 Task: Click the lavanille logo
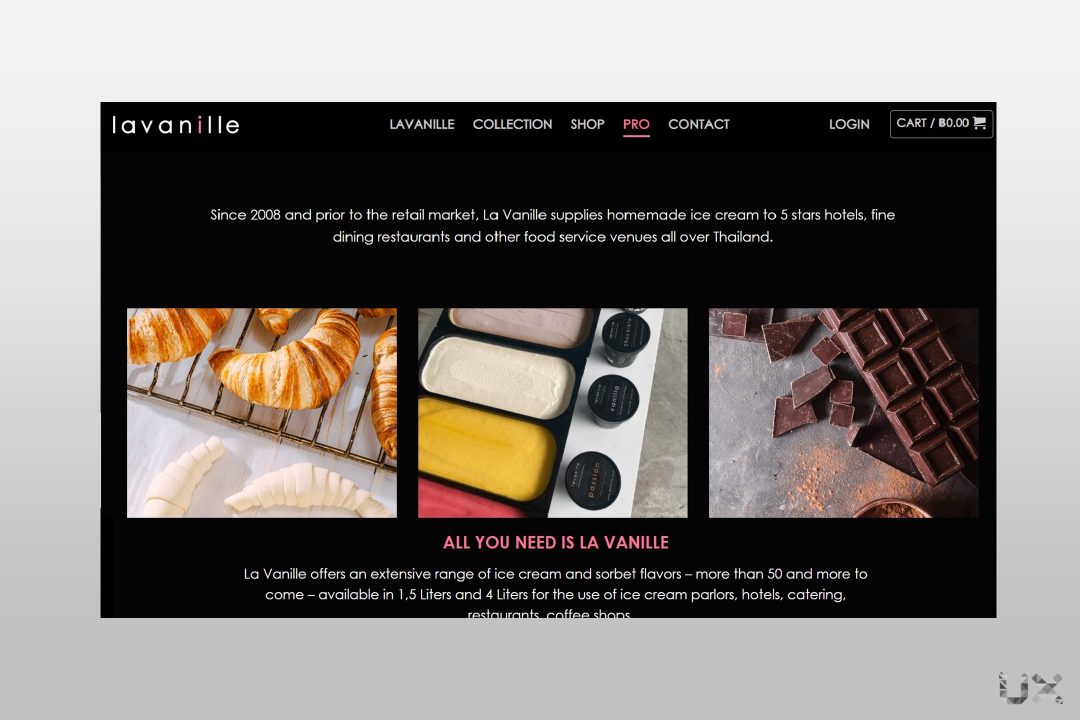(x=176, y=125)
